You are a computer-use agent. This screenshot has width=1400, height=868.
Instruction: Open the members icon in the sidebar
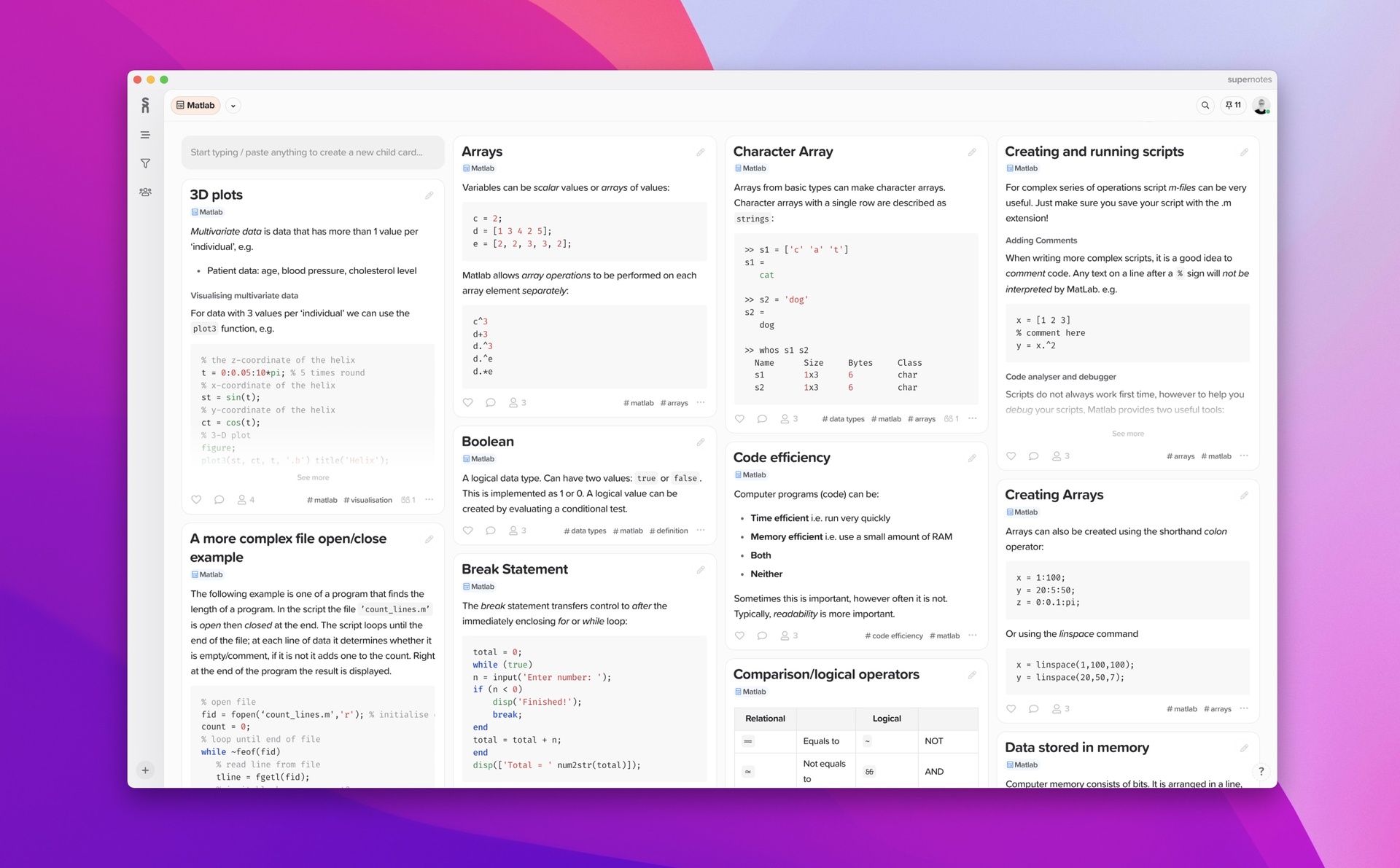click(x=145, y=192)
